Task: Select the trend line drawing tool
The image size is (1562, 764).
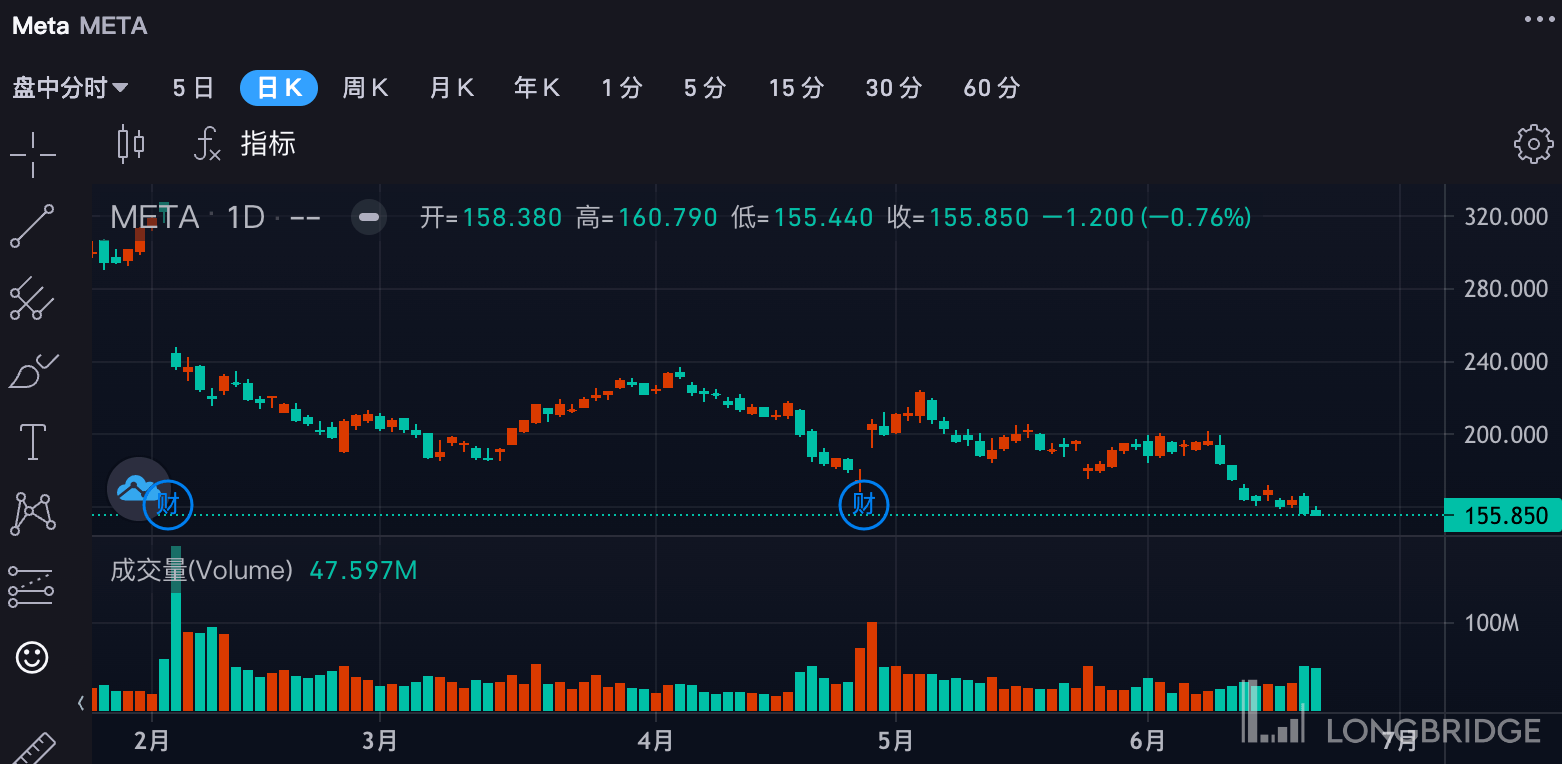Action: coord(32,226)
